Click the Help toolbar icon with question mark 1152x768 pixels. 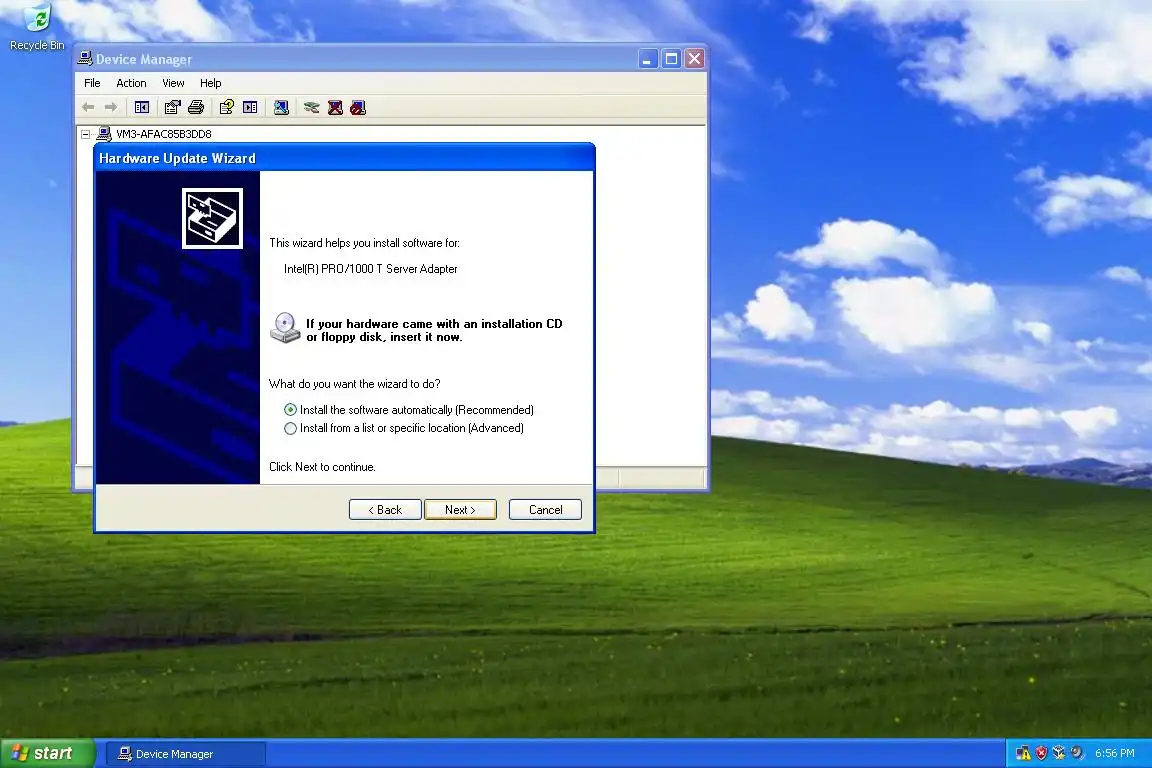pos(226,107)
